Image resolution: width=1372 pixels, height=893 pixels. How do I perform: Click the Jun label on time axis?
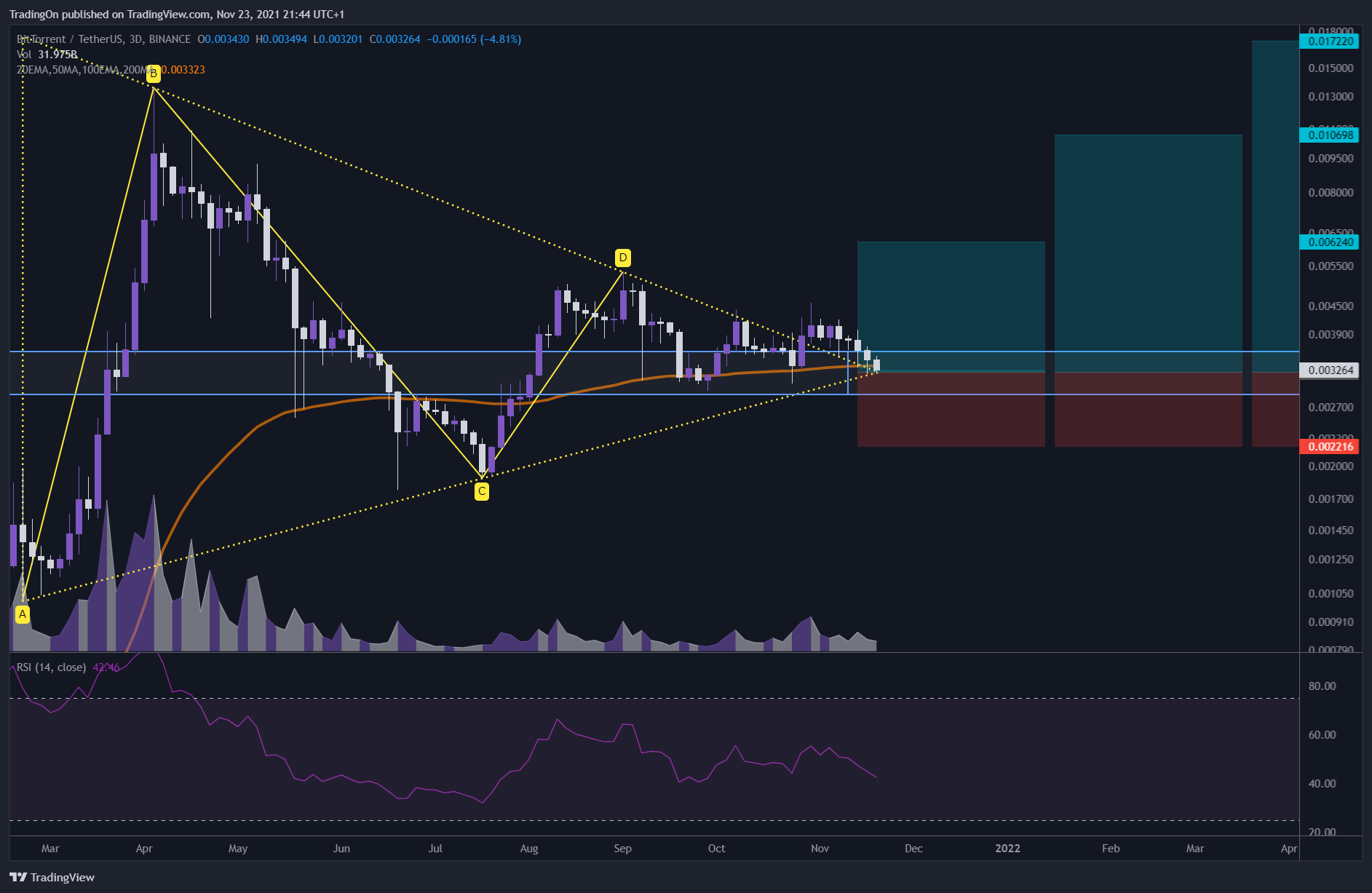pos(341,848)
